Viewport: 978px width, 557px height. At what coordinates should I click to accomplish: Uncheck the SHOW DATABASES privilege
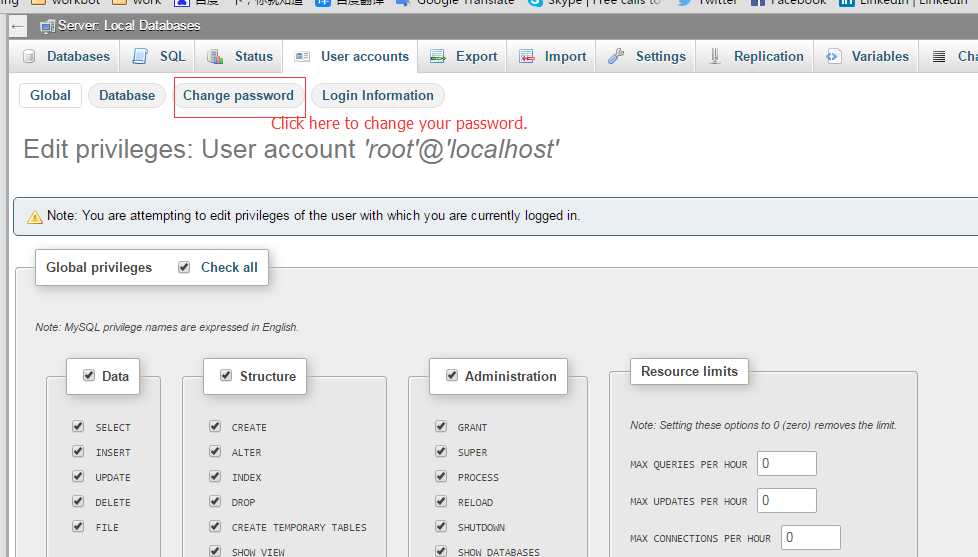click(x=441, y=551)
